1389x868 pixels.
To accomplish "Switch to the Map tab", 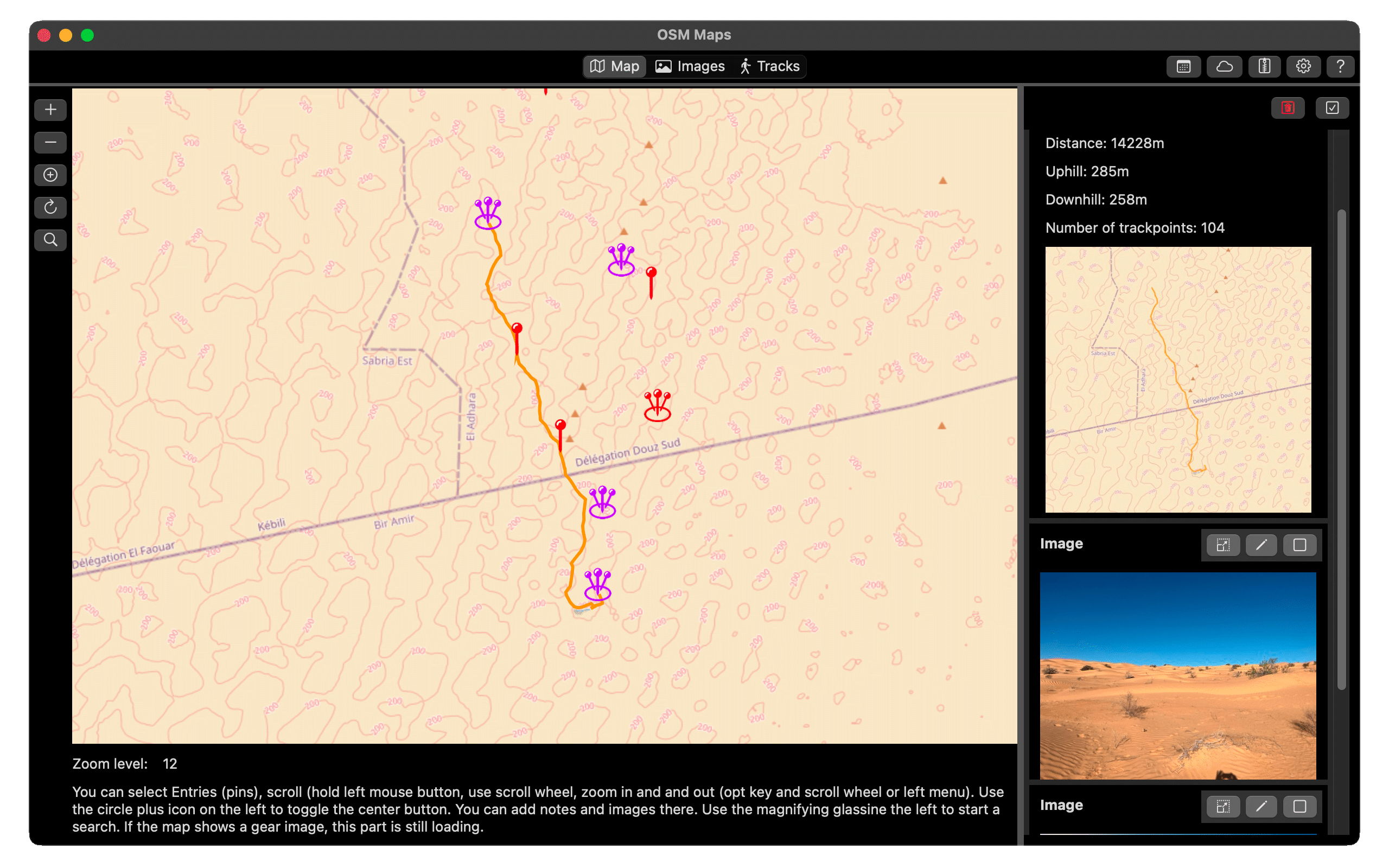I will pyautogui.click(x=615, y=67).
